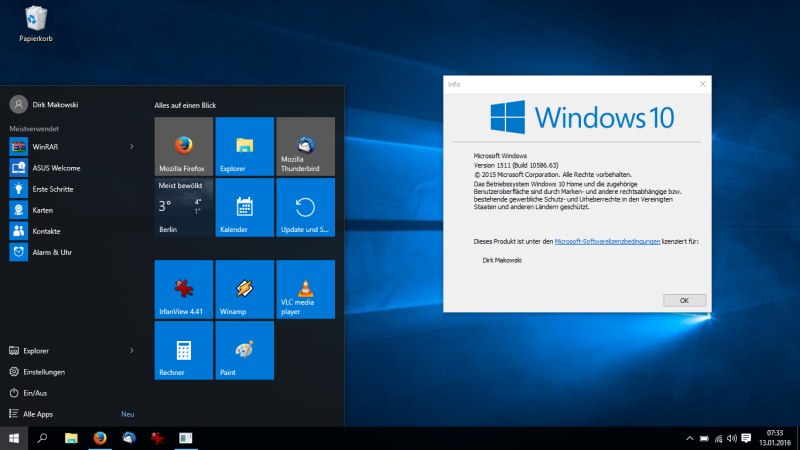800x450 pixels.
Task: Click the battery tray icon
Action: click(x=704, y=438)
